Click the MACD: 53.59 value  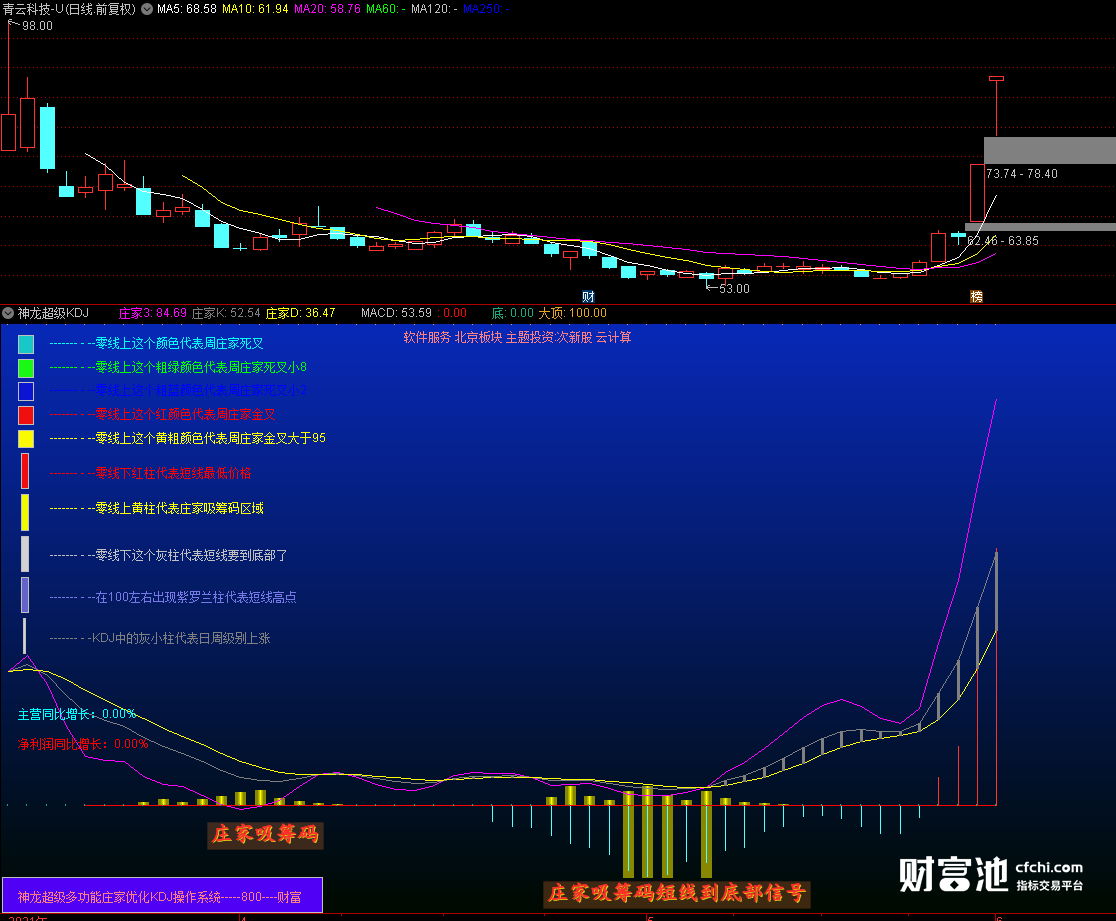(x=396, y=312)
